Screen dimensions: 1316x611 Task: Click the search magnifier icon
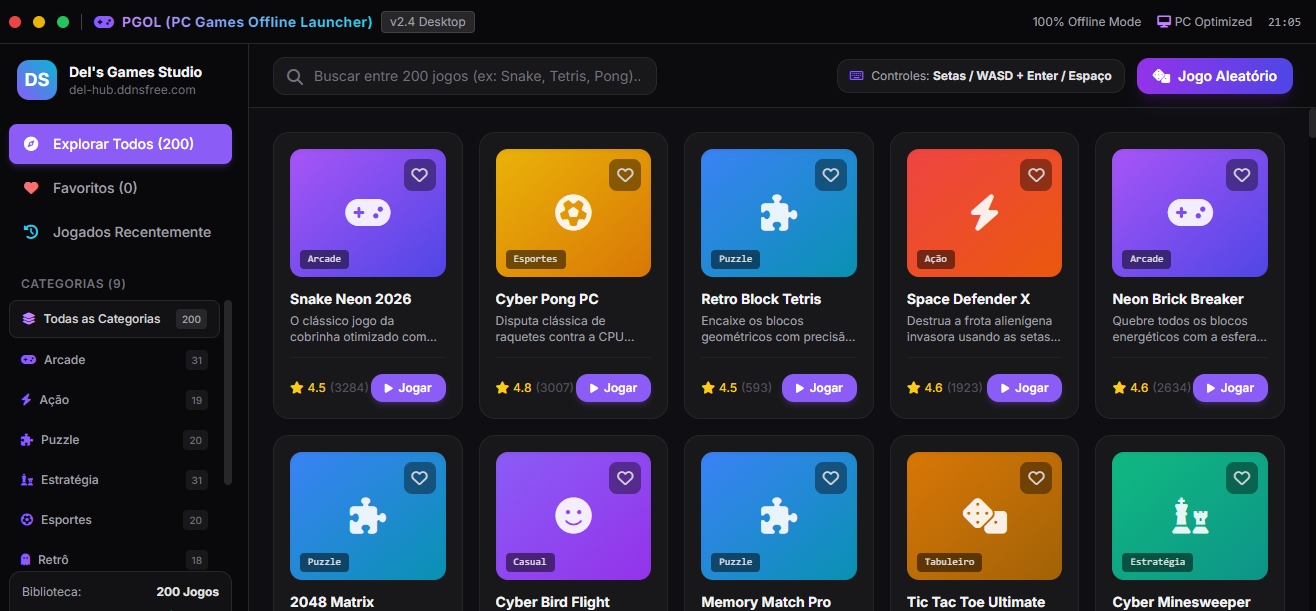coord(295,77)
